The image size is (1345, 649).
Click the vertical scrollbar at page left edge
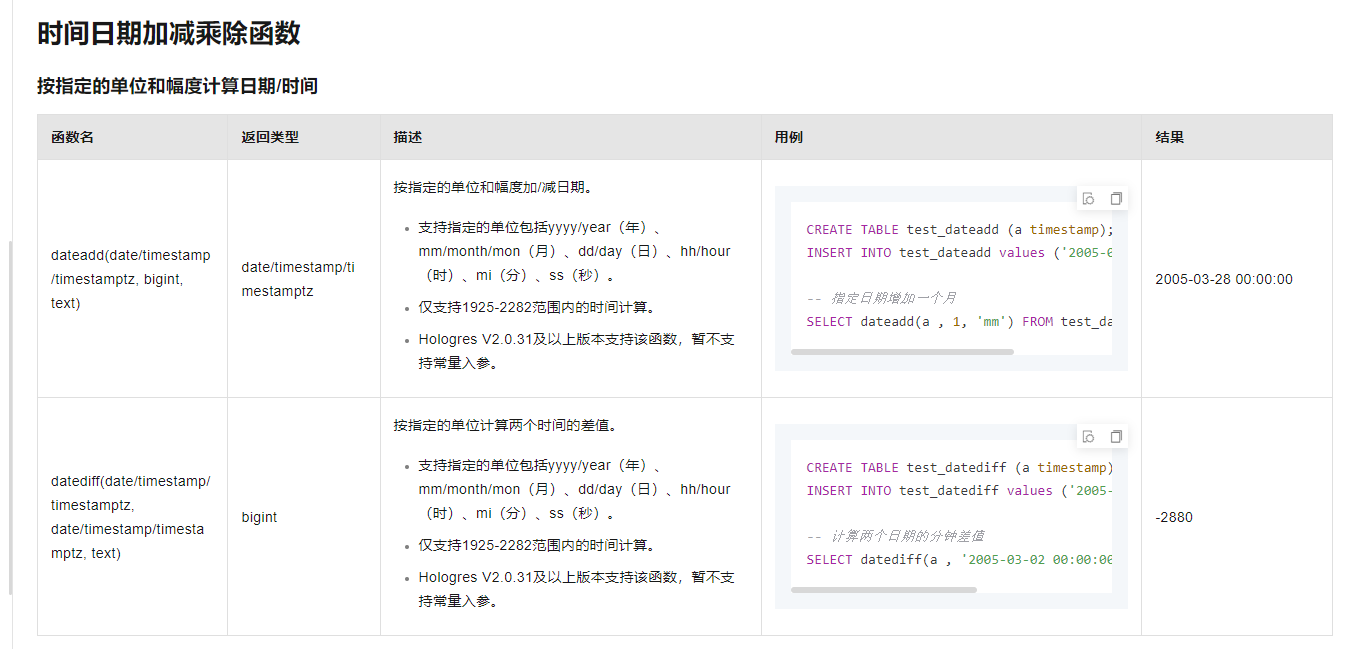[x=11, y=418]
